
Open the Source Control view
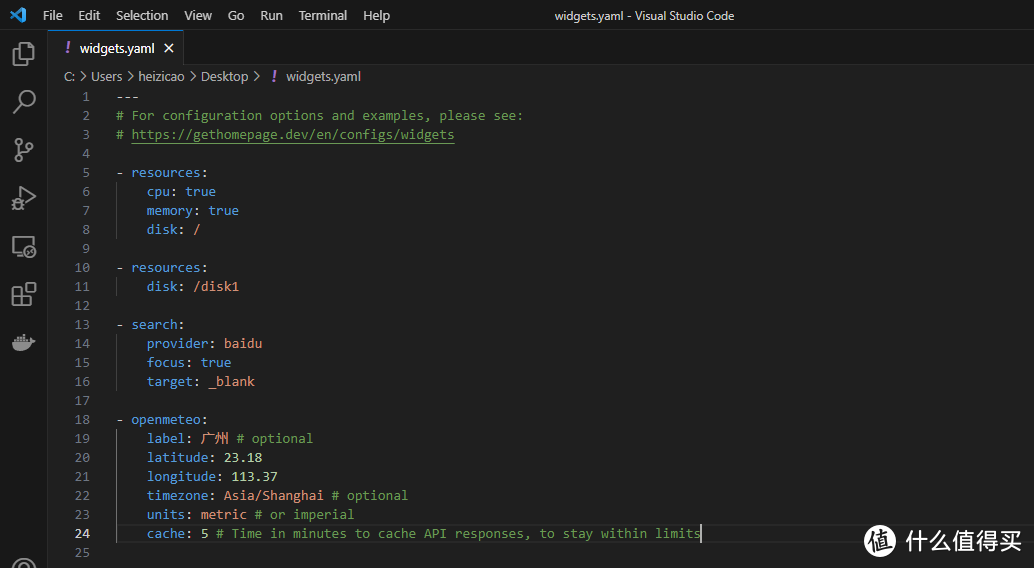click(x=23, y=149)
